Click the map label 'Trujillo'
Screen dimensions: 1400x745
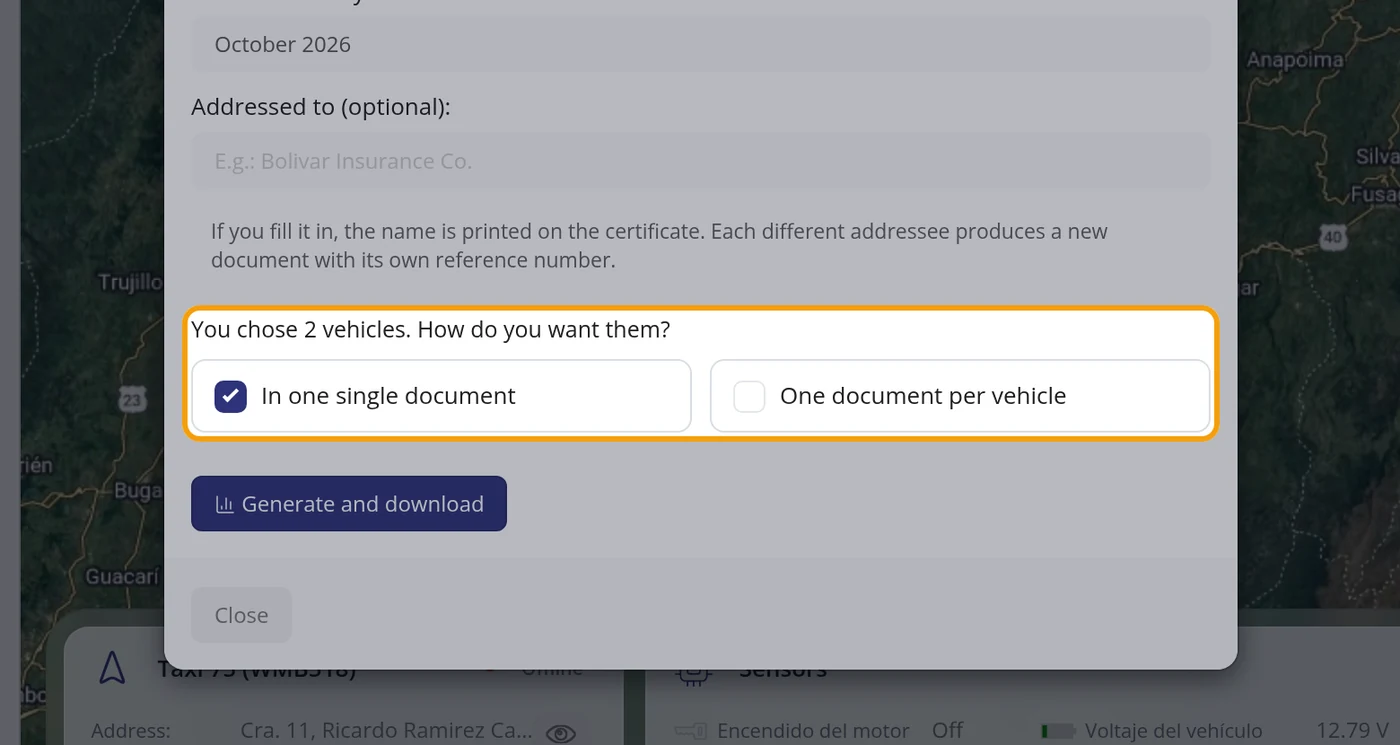coord(130,283)
